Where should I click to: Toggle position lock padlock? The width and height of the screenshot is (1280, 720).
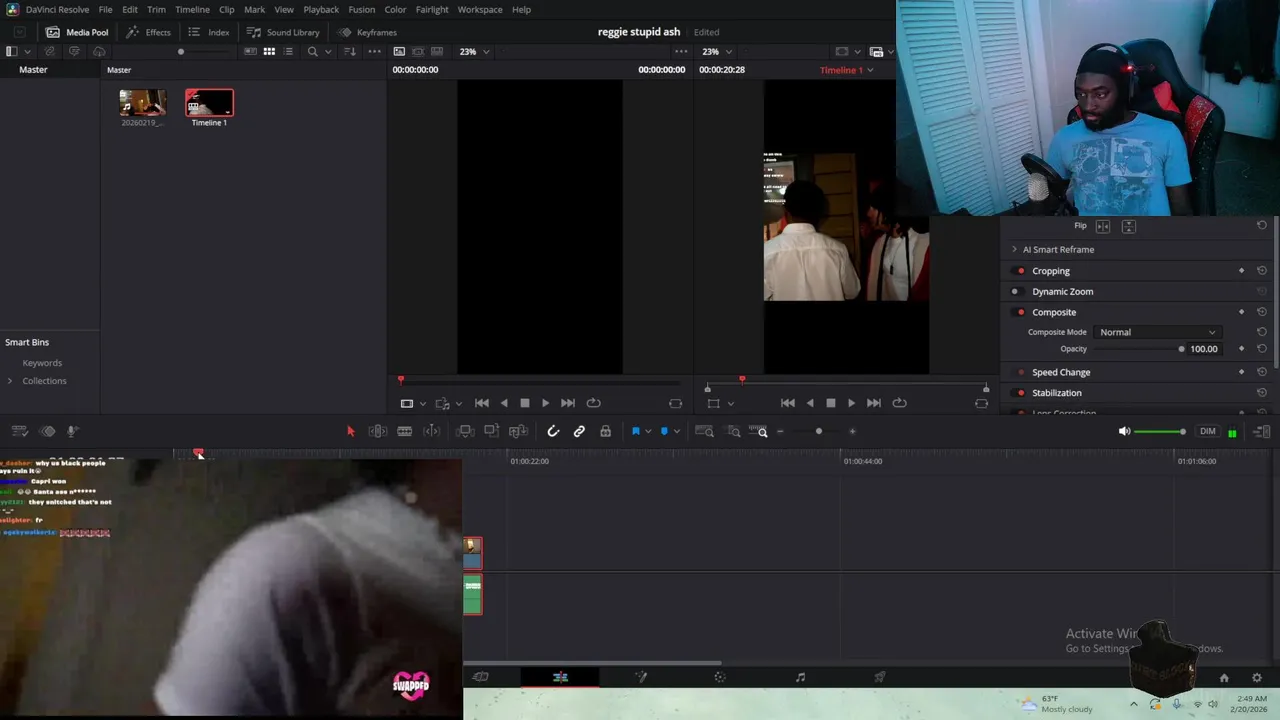605,431
